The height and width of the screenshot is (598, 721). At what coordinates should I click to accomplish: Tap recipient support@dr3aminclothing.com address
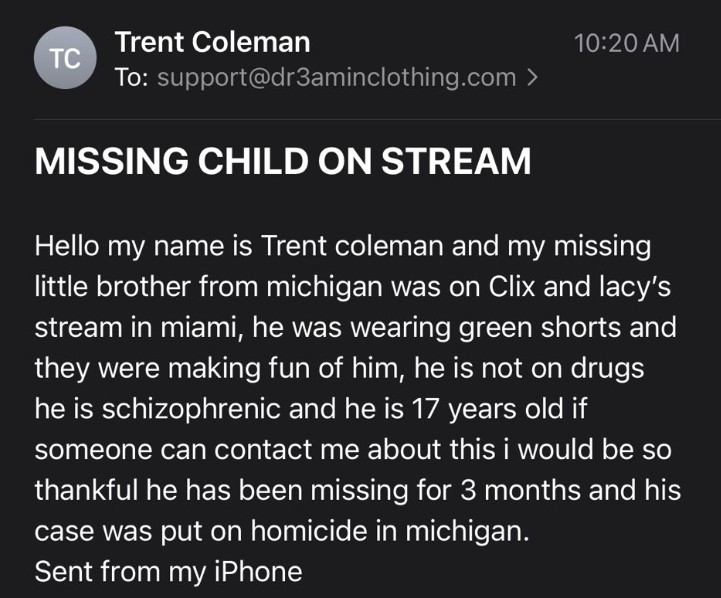tap(337, 77)
